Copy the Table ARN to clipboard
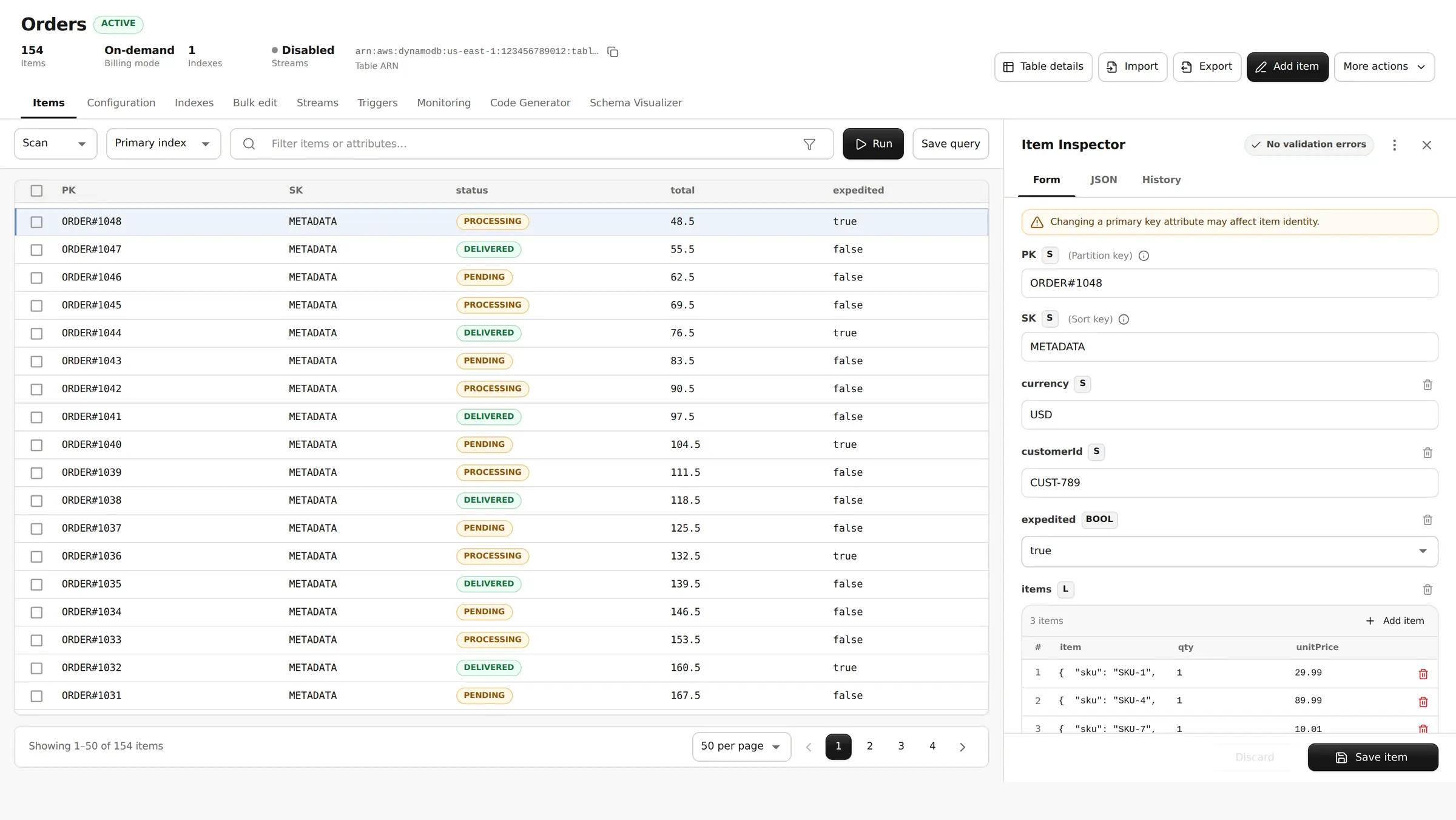Image resolution: width=1456 pixels, height=820 pixels. coord(613,52)
